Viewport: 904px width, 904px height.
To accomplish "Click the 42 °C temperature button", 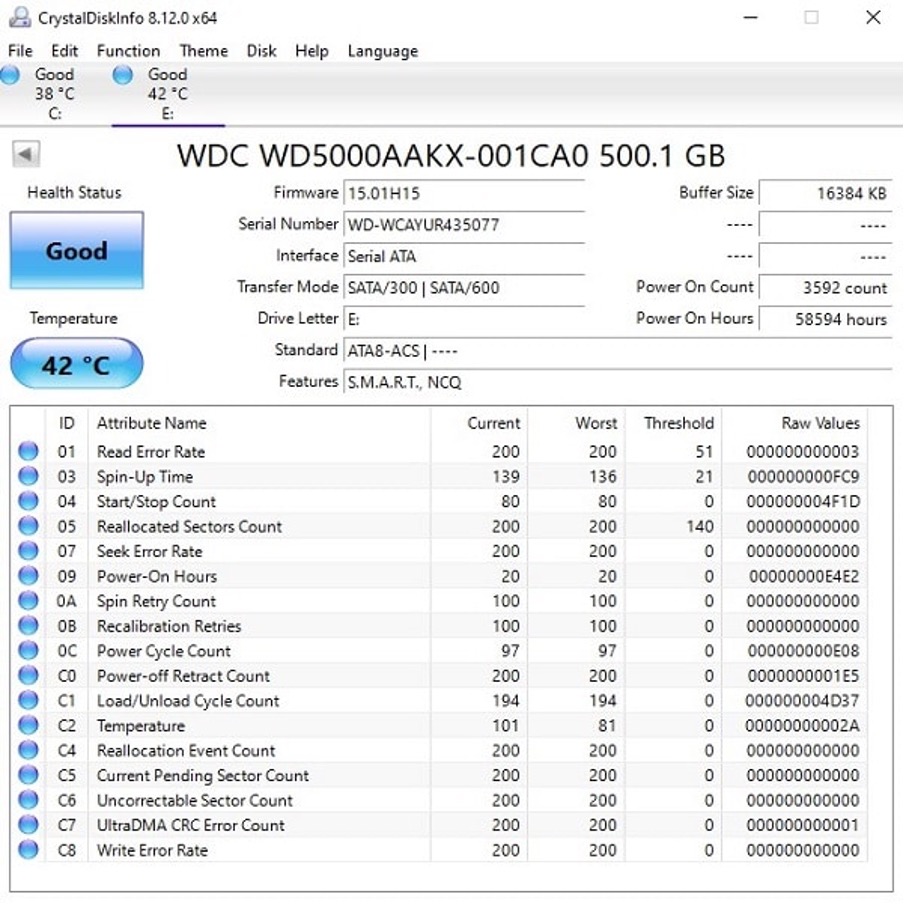I will [x=77, y=364].
